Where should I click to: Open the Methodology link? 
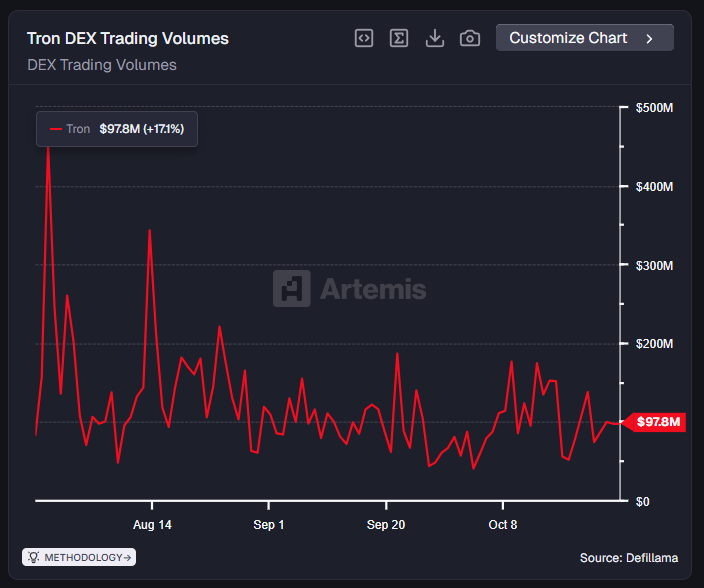[79, 557]
